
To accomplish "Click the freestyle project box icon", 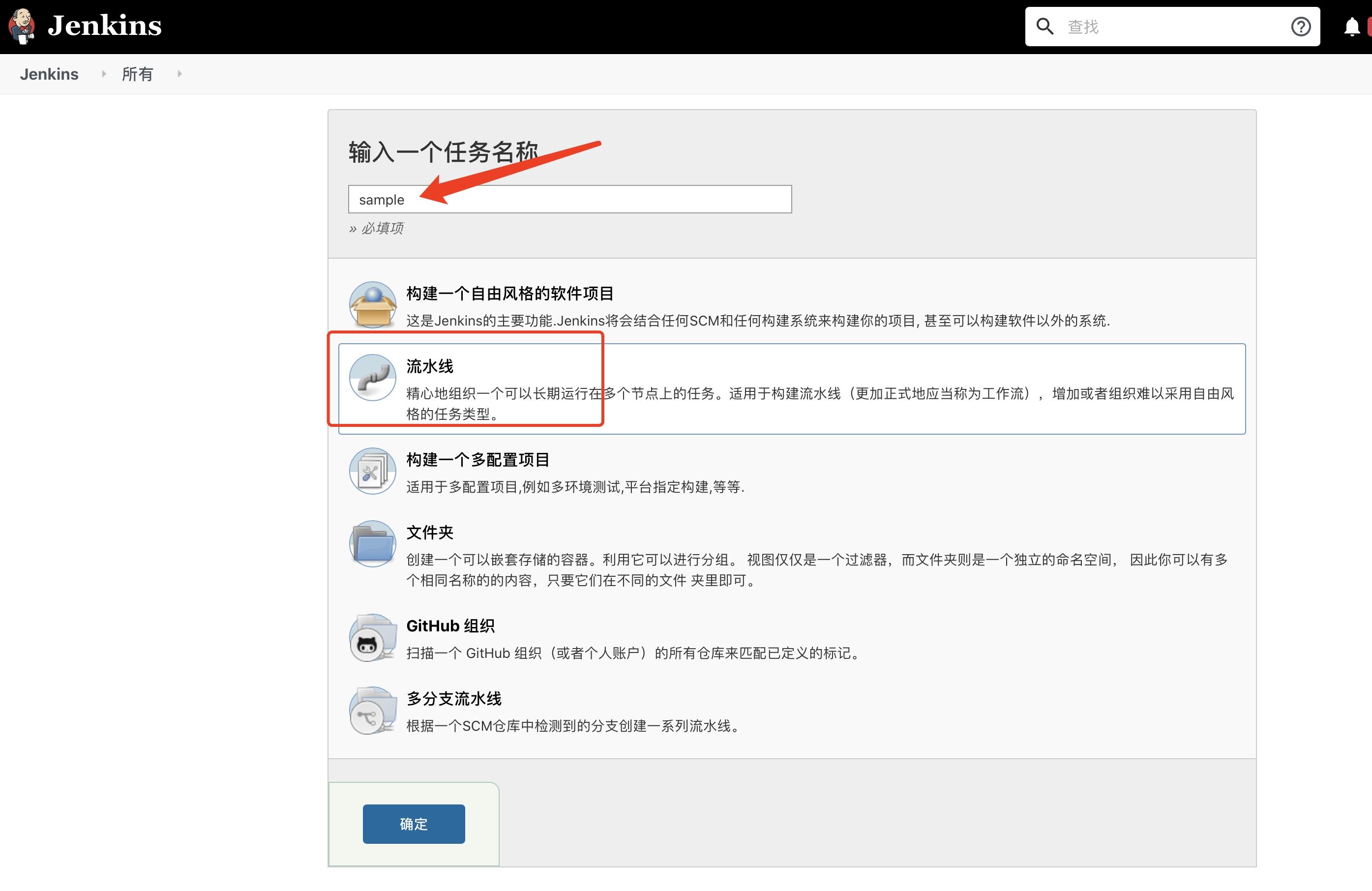I will tap(372, 304).
